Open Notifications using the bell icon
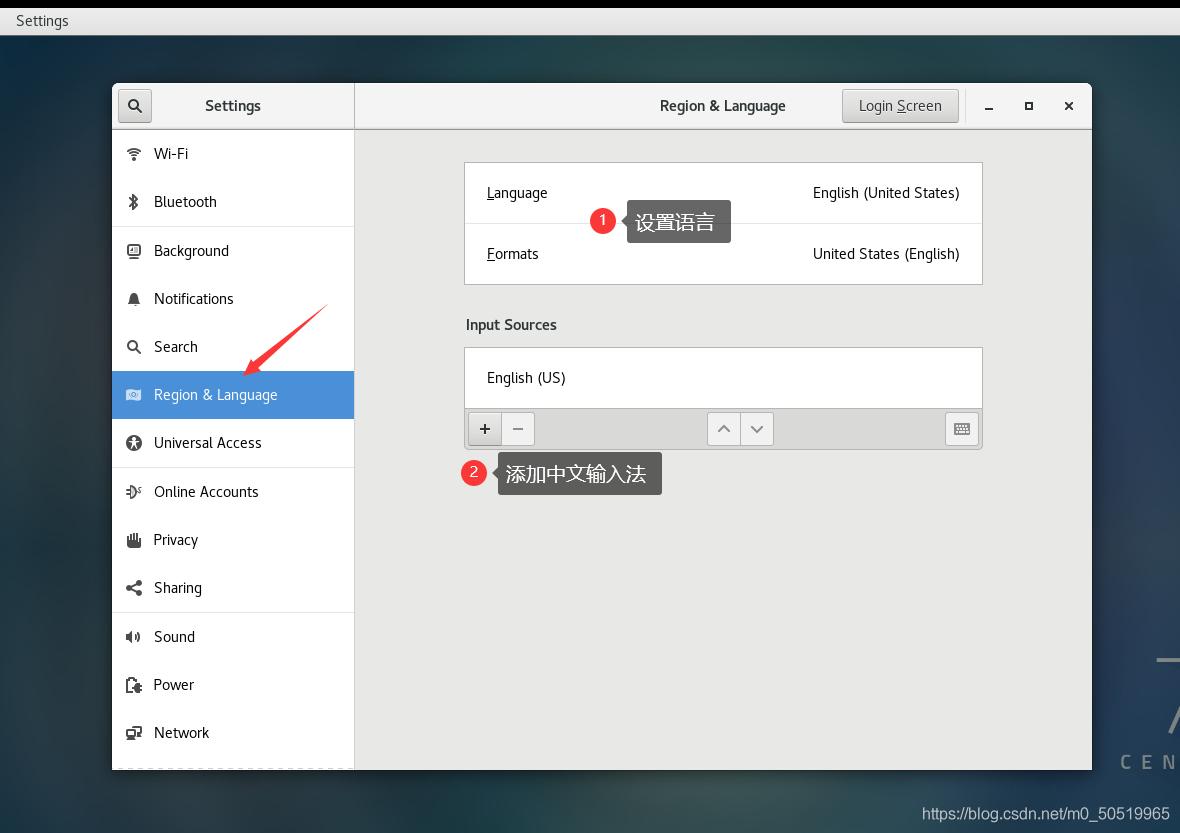This screenshot has height=833, width=1180. click(x=134, y=298)
